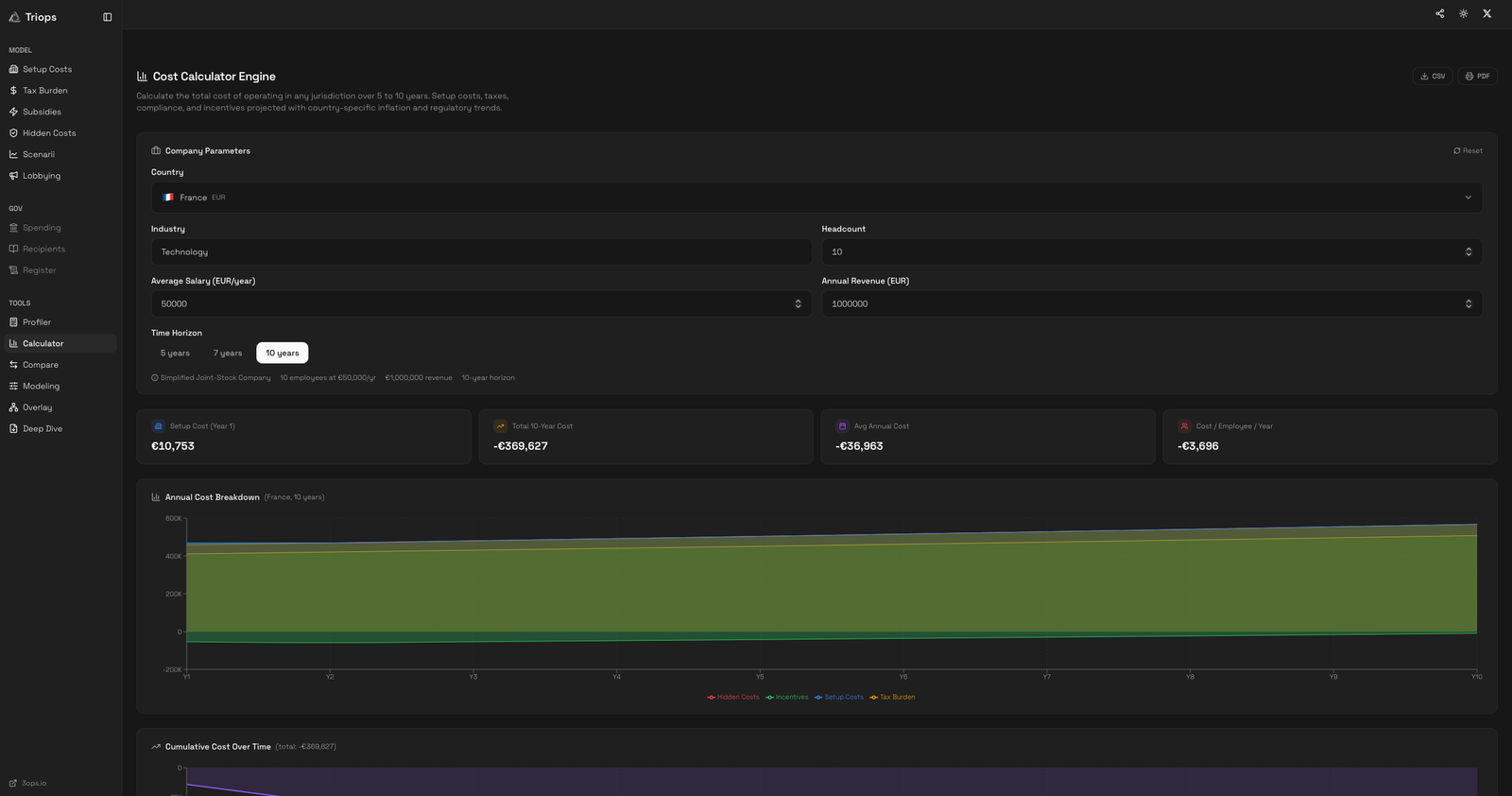Go to Hidden Costs page

[49, 133]
